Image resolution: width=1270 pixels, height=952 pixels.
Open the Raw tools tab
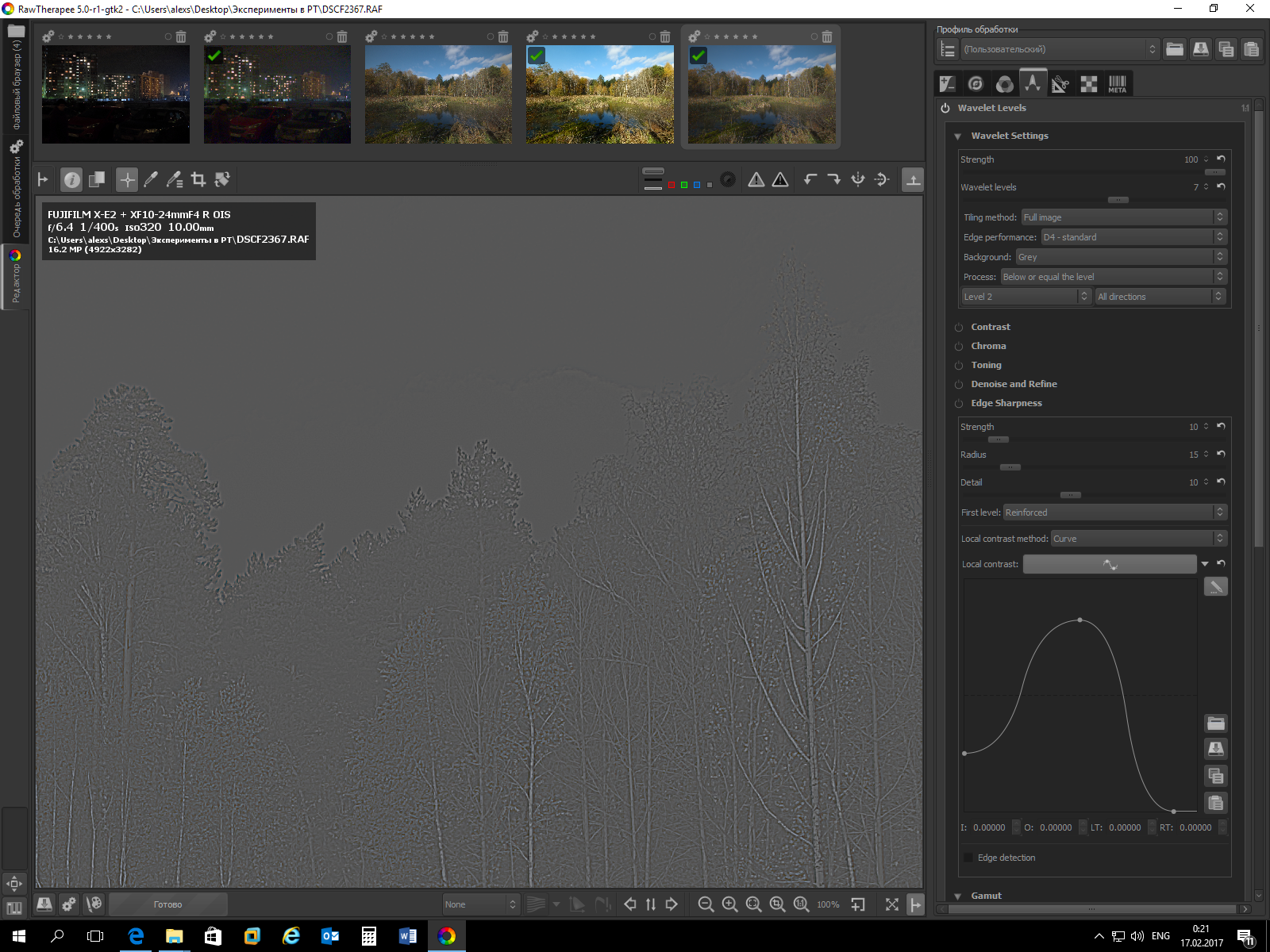coord(1089,83)
